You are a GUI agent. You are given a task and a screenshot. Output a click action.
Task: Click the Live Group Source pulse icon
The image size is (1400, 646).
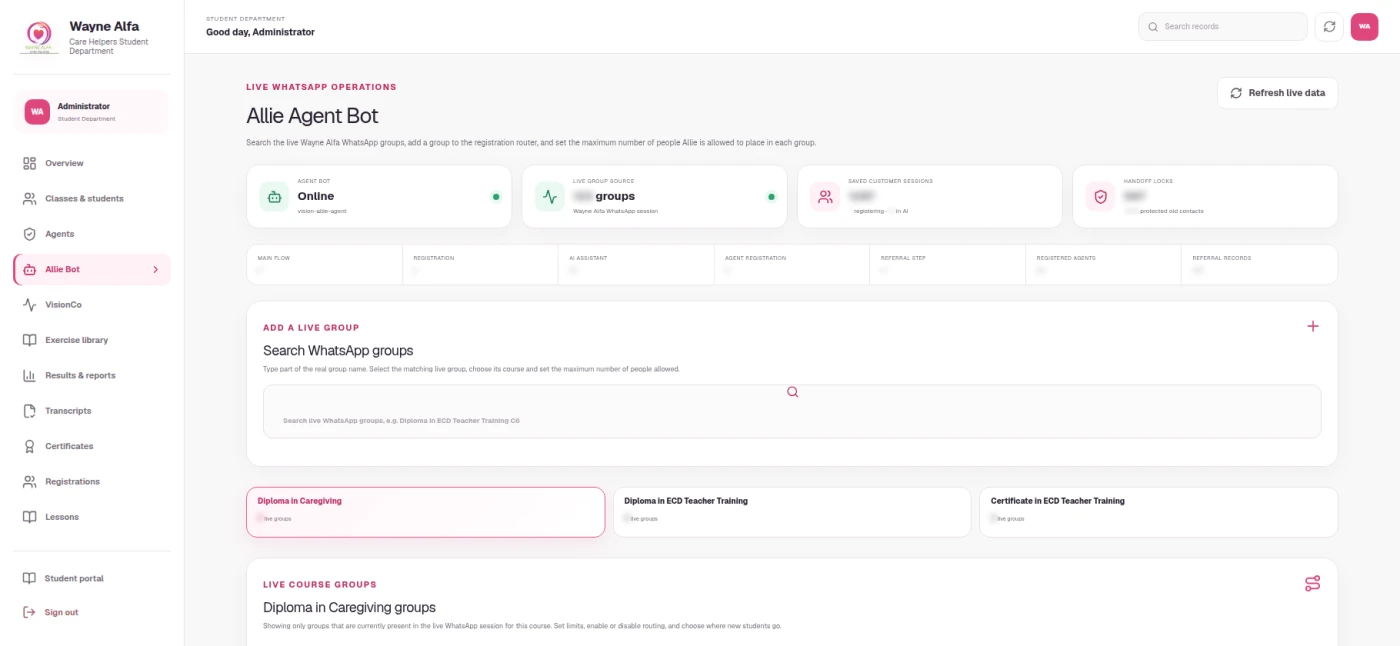coord(549,197)
